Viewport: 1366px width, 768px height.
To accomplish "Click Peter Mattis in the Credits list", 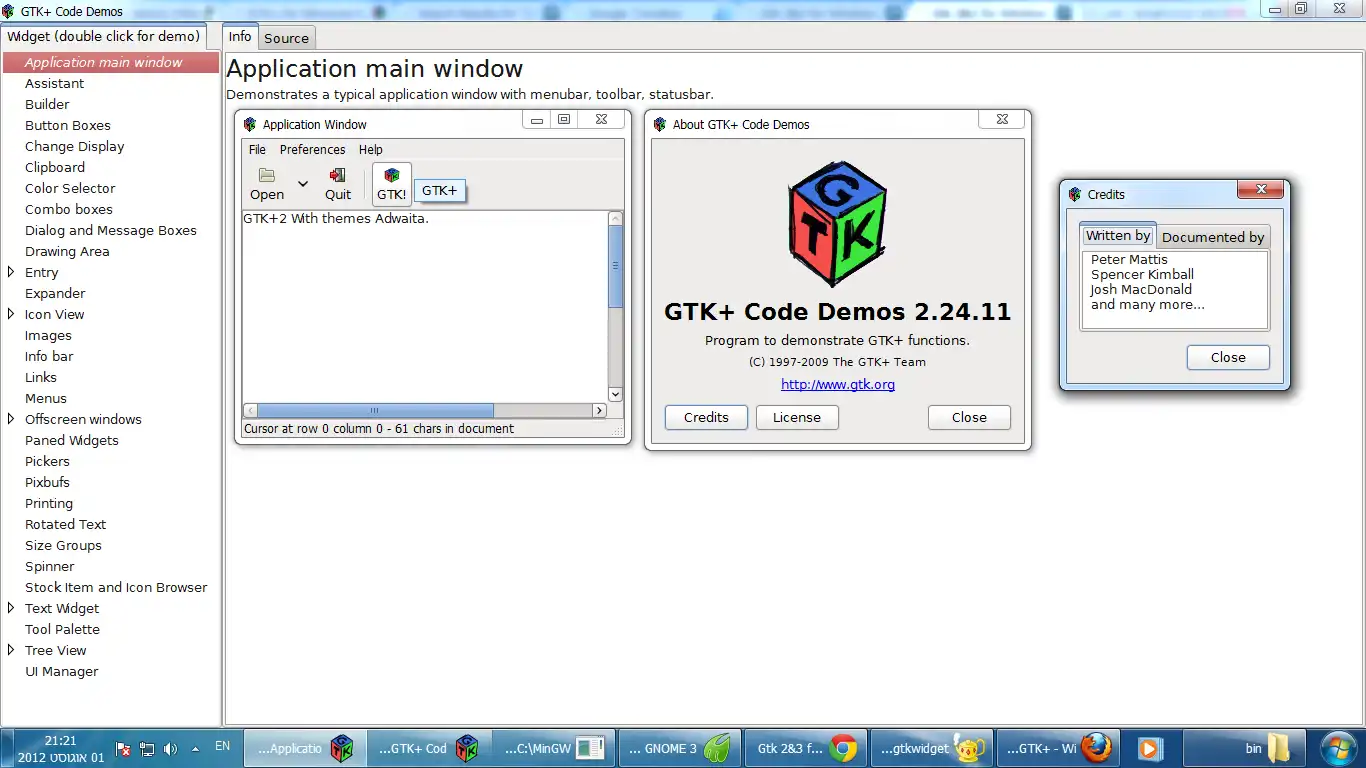I will 1129,259.
